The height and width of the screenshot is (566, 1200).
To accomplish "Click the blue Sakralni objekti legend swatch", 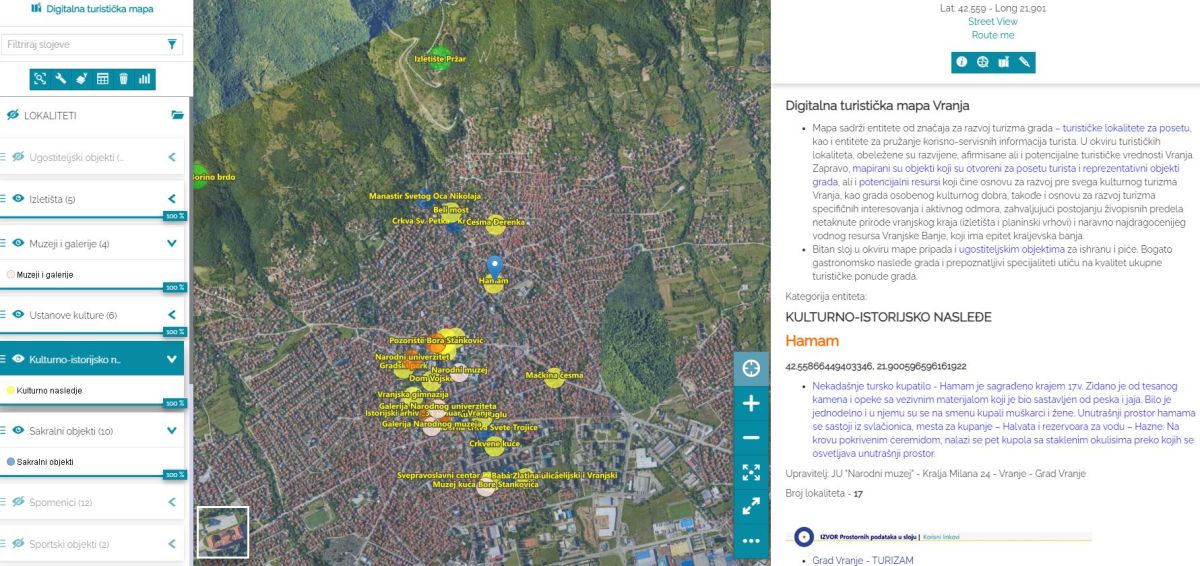I will 11,462.
